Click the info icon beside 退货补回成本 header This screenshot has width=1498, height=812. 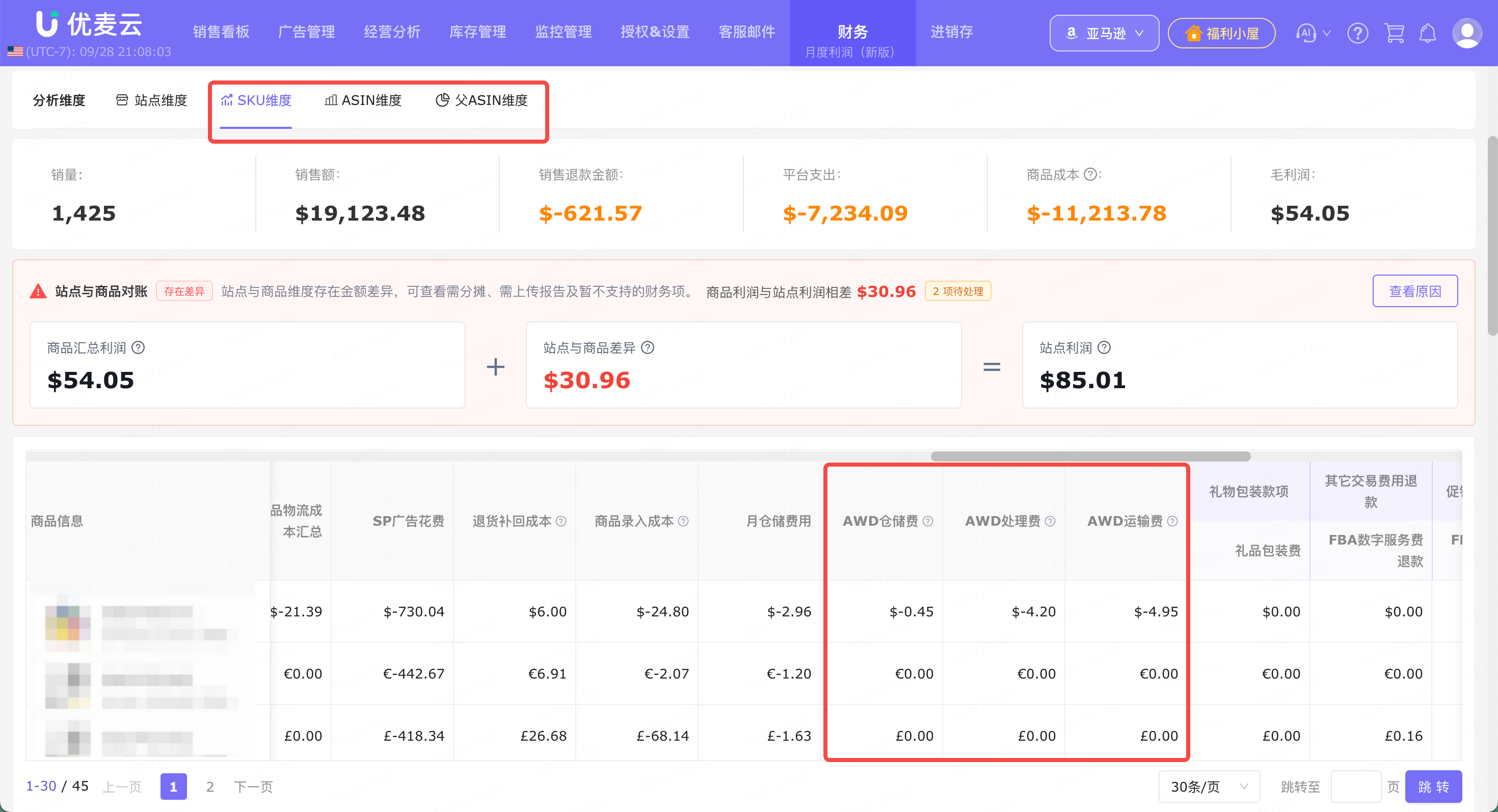point(561,521)
